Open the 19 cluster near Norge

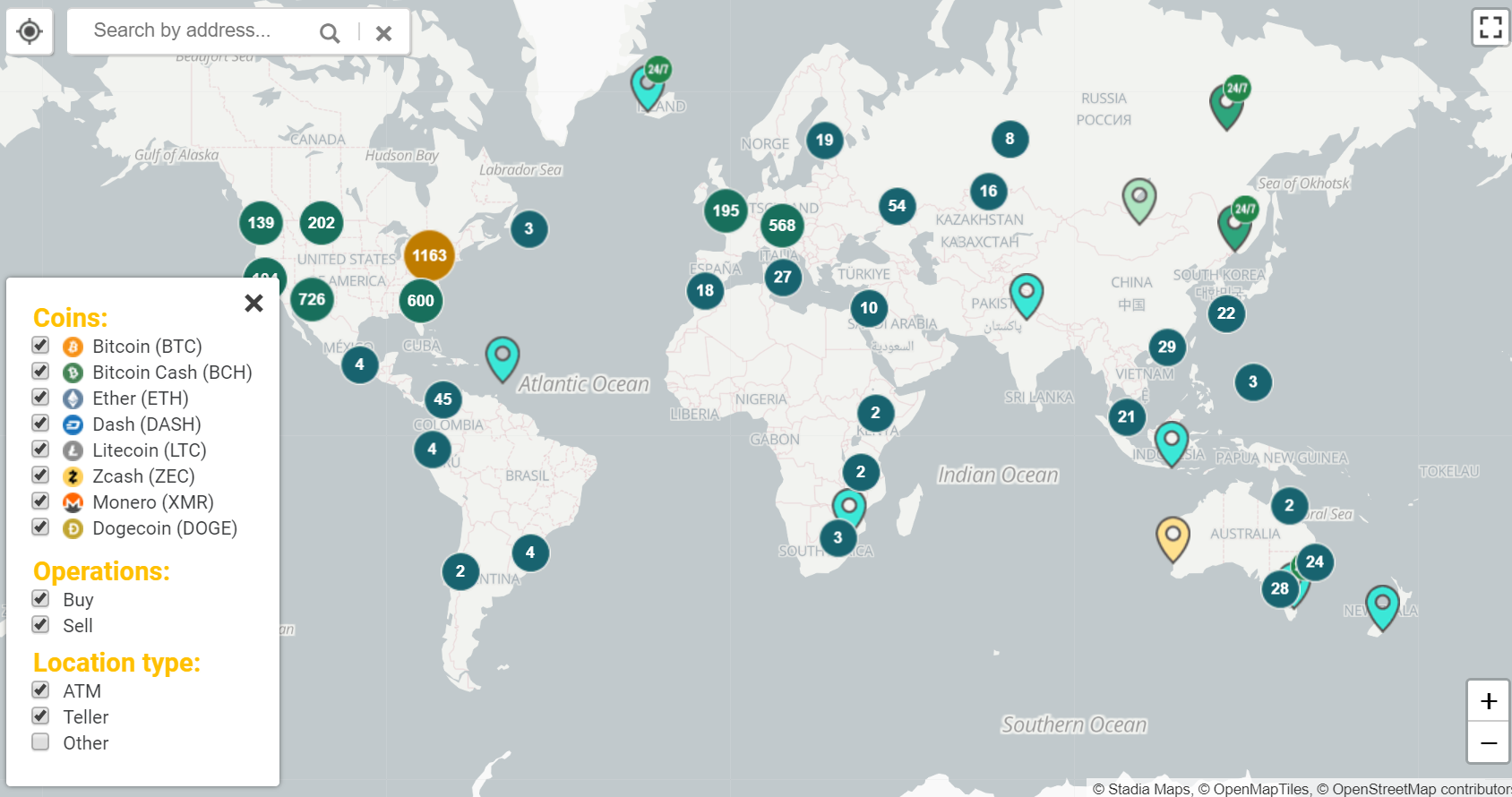pos(825,140)
